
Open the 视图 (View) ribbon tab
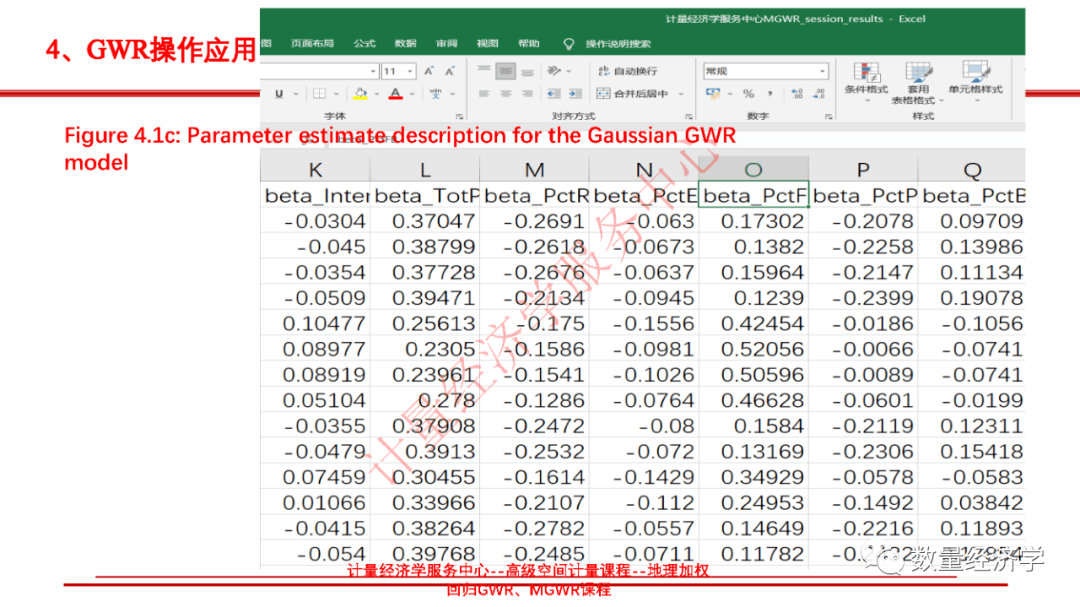487,44
